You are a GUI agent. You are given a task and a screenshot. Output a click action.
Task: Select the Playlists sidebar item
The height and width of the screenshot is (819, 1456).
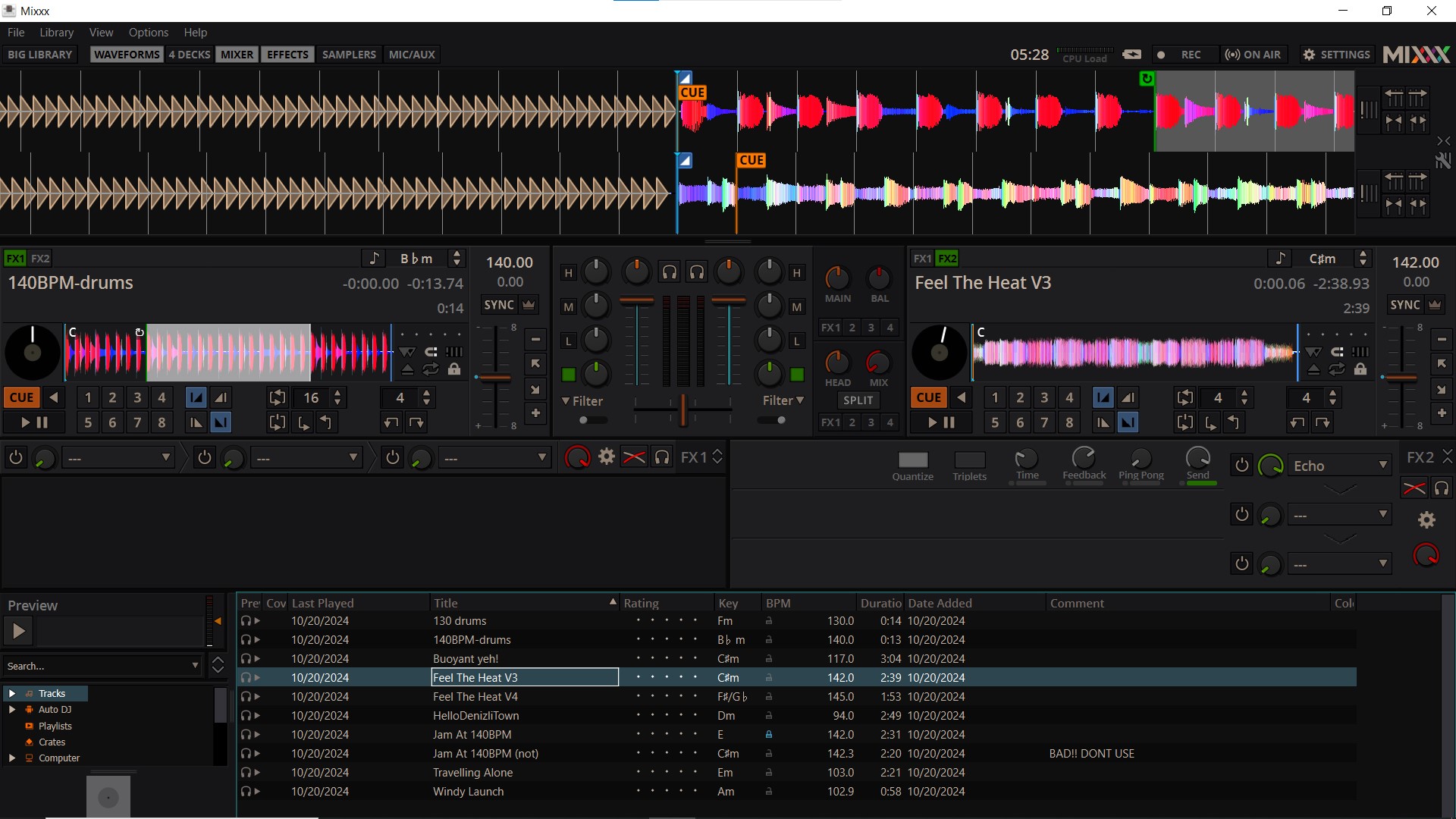[55, 726]
